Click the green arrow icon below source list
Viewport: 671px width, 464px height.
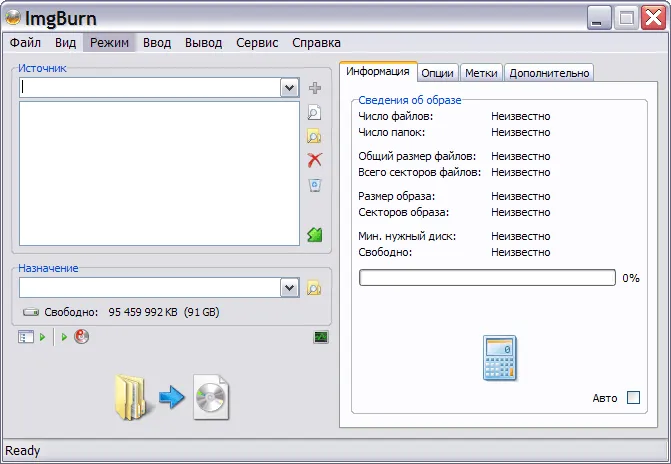[x=315, y=235]
